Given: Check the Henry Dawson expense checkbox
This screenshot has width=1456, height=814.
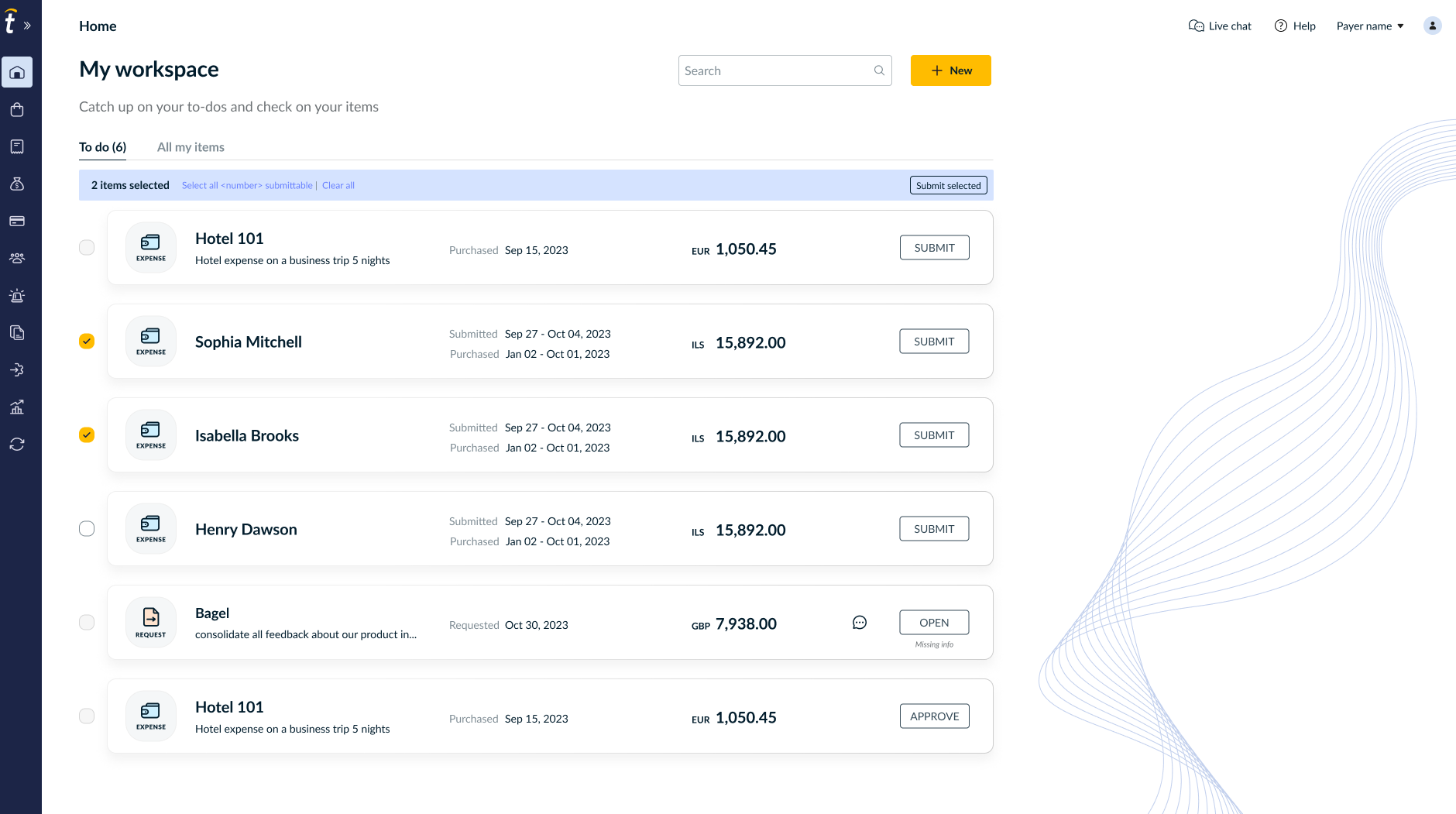Looking at the screenshot, I should click(x=87, y=528).
